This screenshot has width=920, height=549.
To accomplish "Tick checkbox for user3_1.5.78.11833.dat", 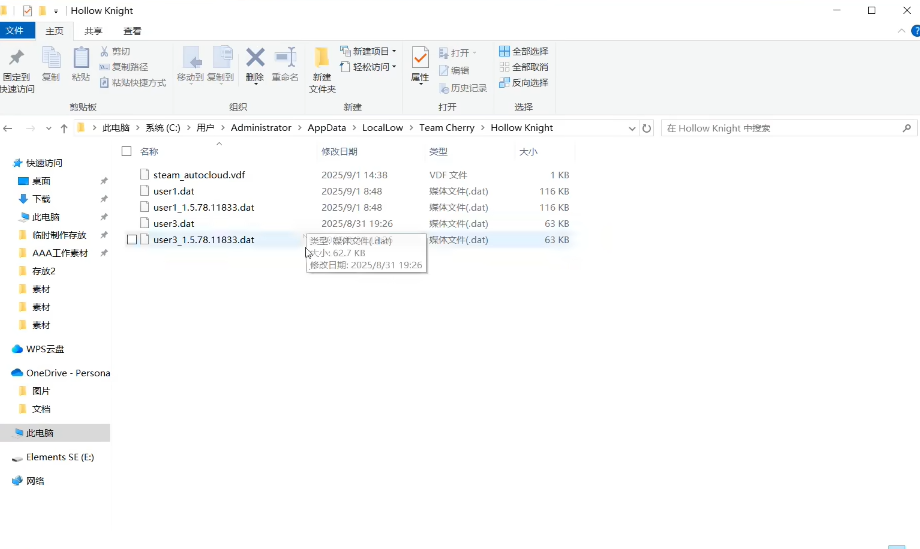I will click(x=132, y=239).
